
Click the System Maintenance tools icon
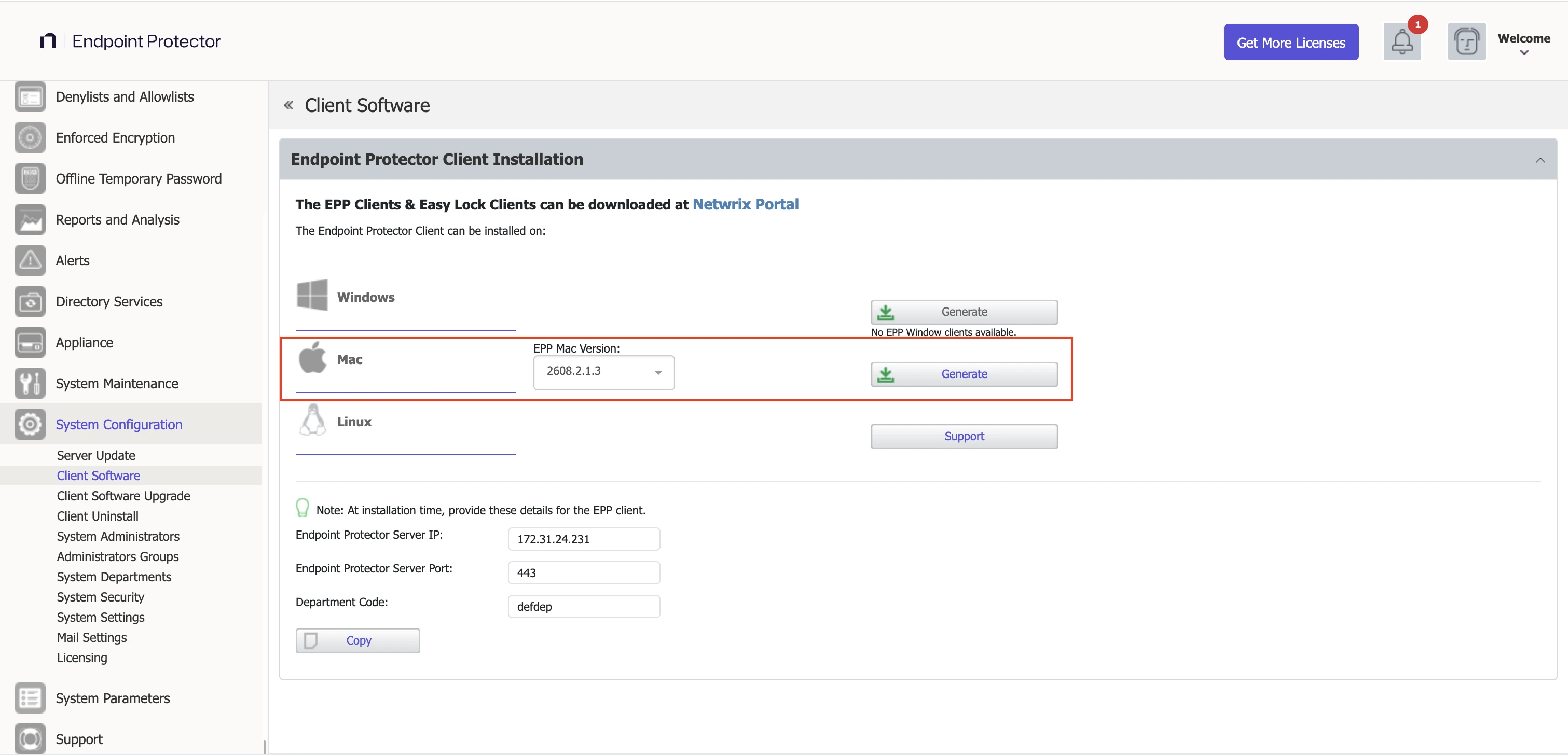coord(30,383)
